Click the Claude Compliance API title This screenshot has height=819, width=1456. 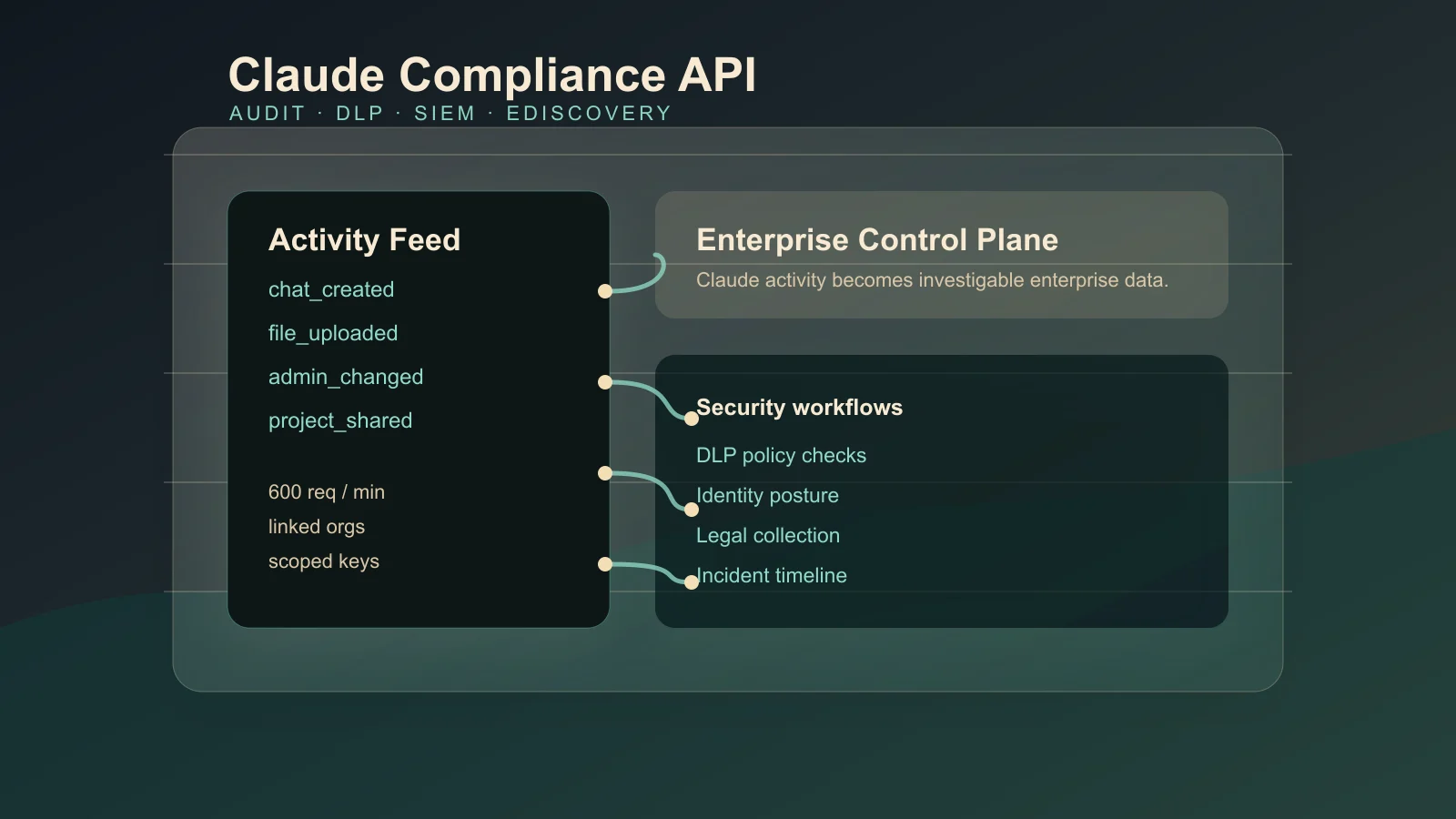pos(492,75)
